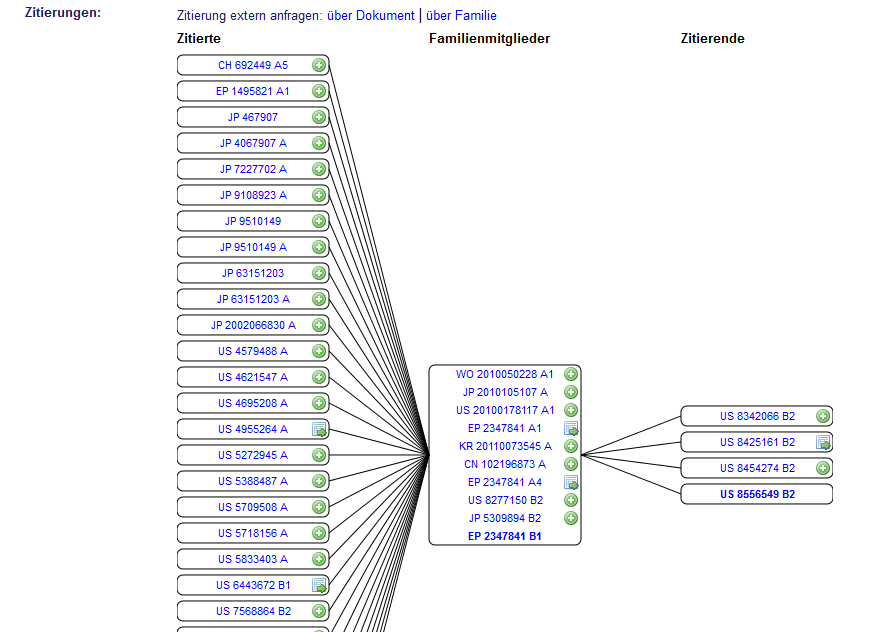
Task: Open document icon beside US 6443672 B1
Action: click(320, 585)
